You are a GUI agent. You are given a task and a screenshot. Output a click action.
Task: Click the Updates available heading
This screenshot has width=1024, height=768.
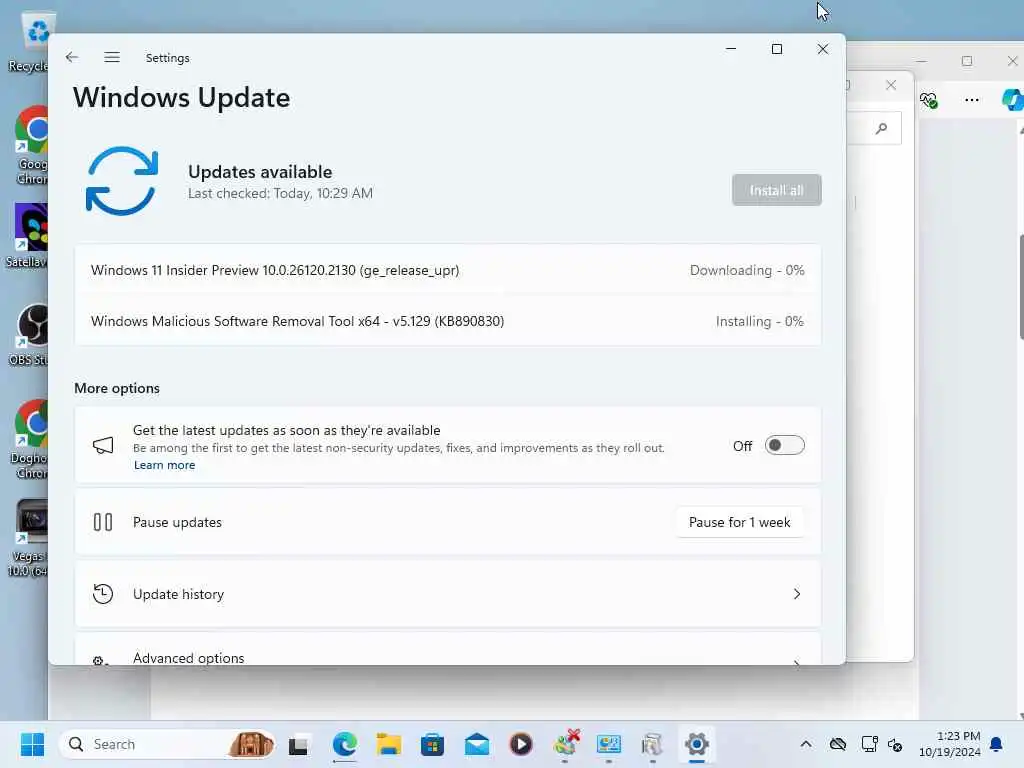pos(260,172)
